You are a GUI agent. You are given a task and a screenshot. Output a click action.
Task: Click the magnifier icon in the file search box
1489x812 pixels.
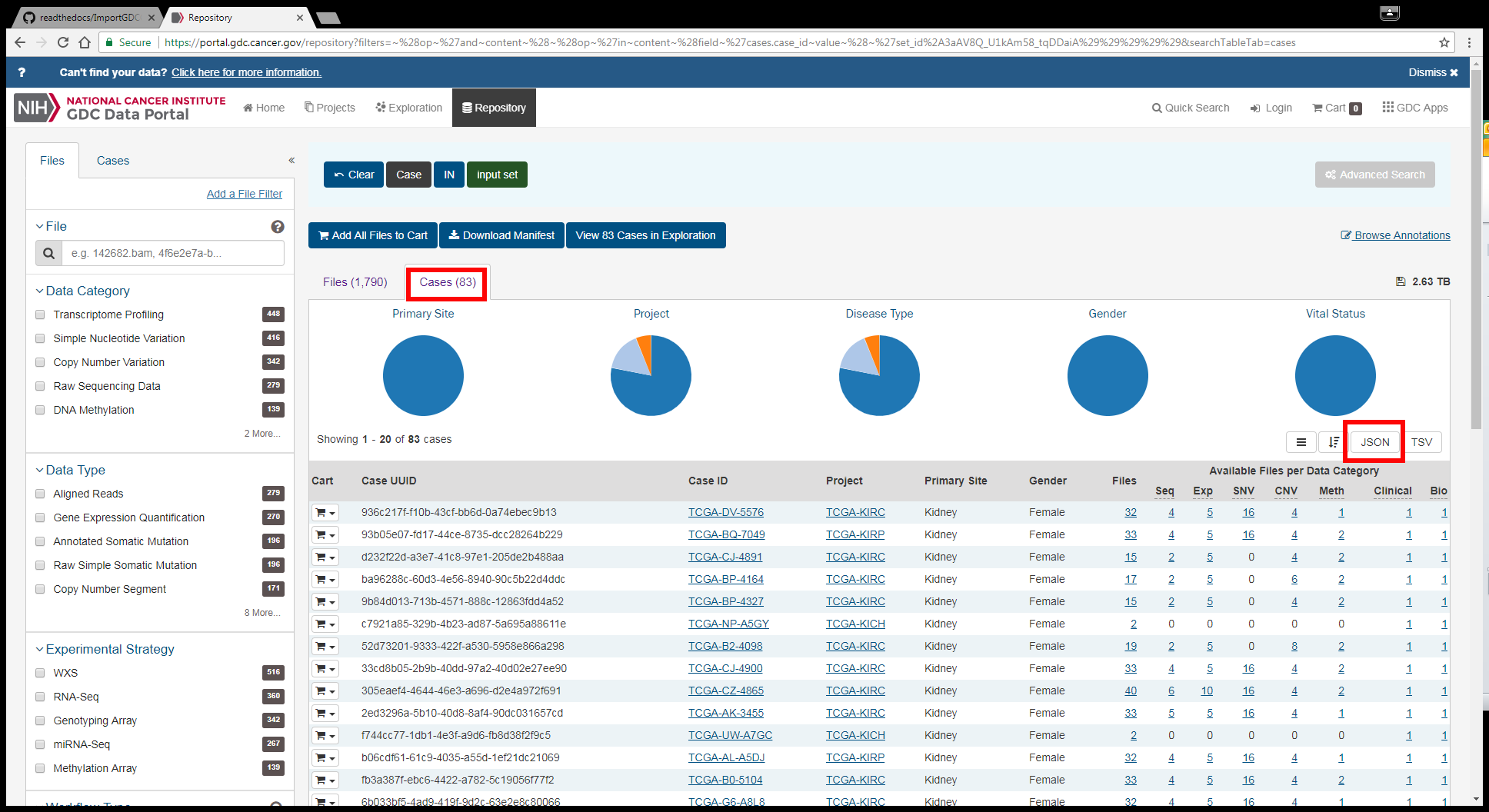48,253
